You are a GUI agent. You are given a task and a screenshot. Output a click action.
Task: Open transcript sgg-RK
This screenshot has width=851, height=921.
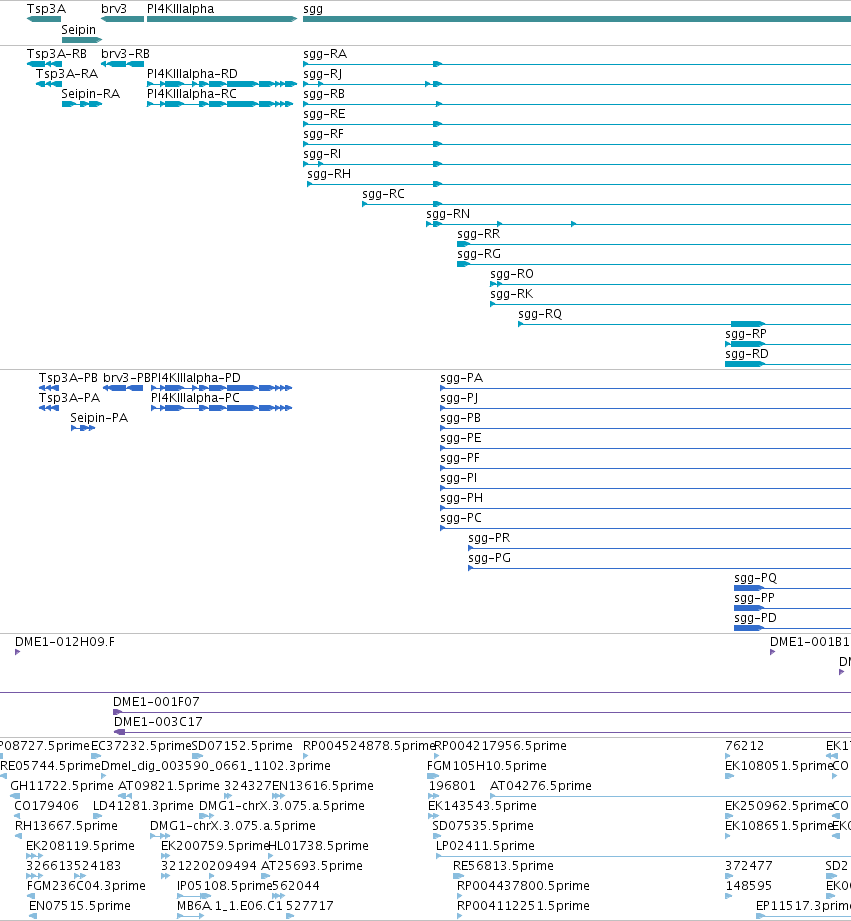tap(512, 294)
